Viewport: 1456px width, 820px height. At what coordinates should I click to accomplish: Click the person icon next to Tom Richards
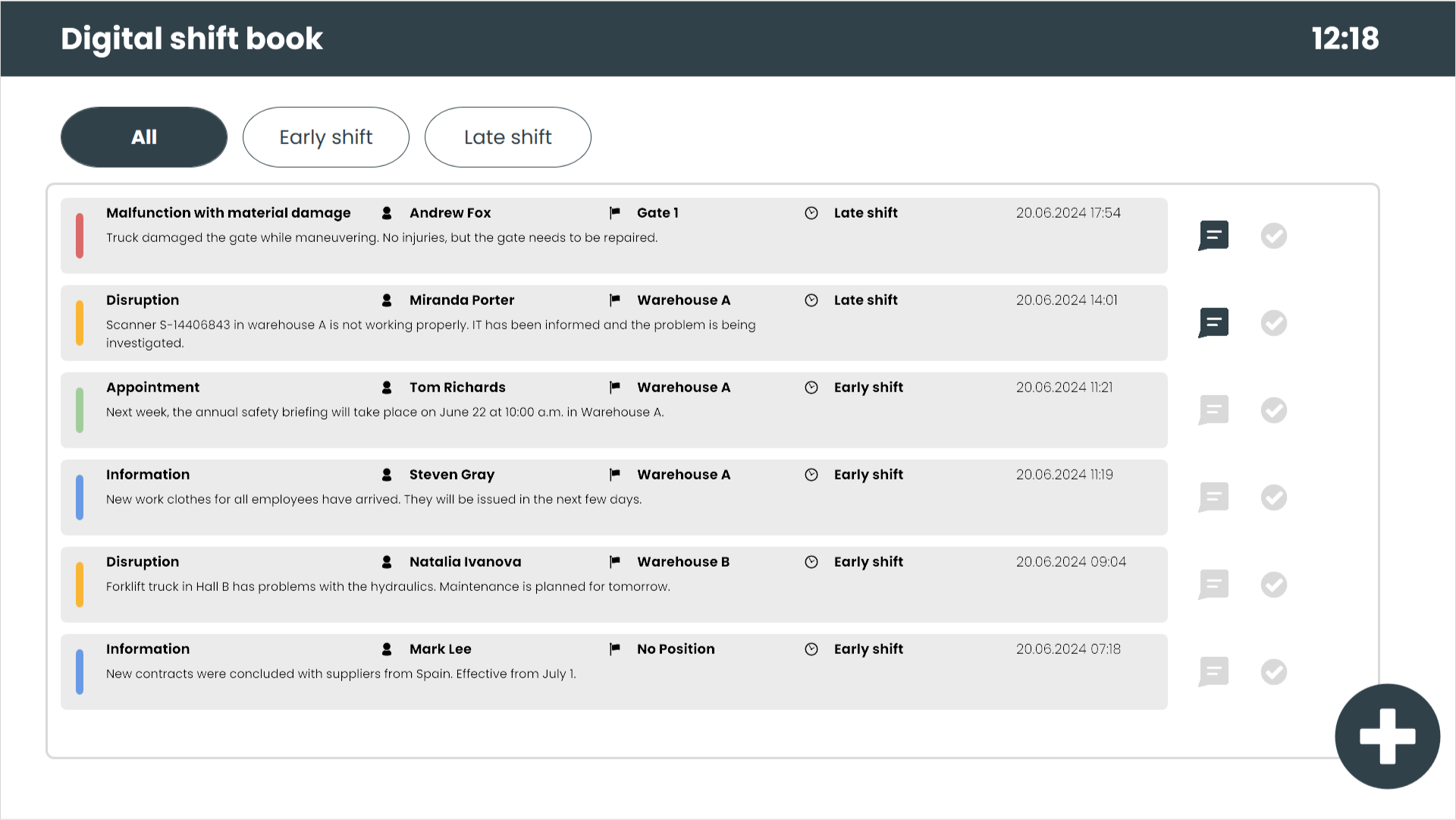tap(386, 387)
